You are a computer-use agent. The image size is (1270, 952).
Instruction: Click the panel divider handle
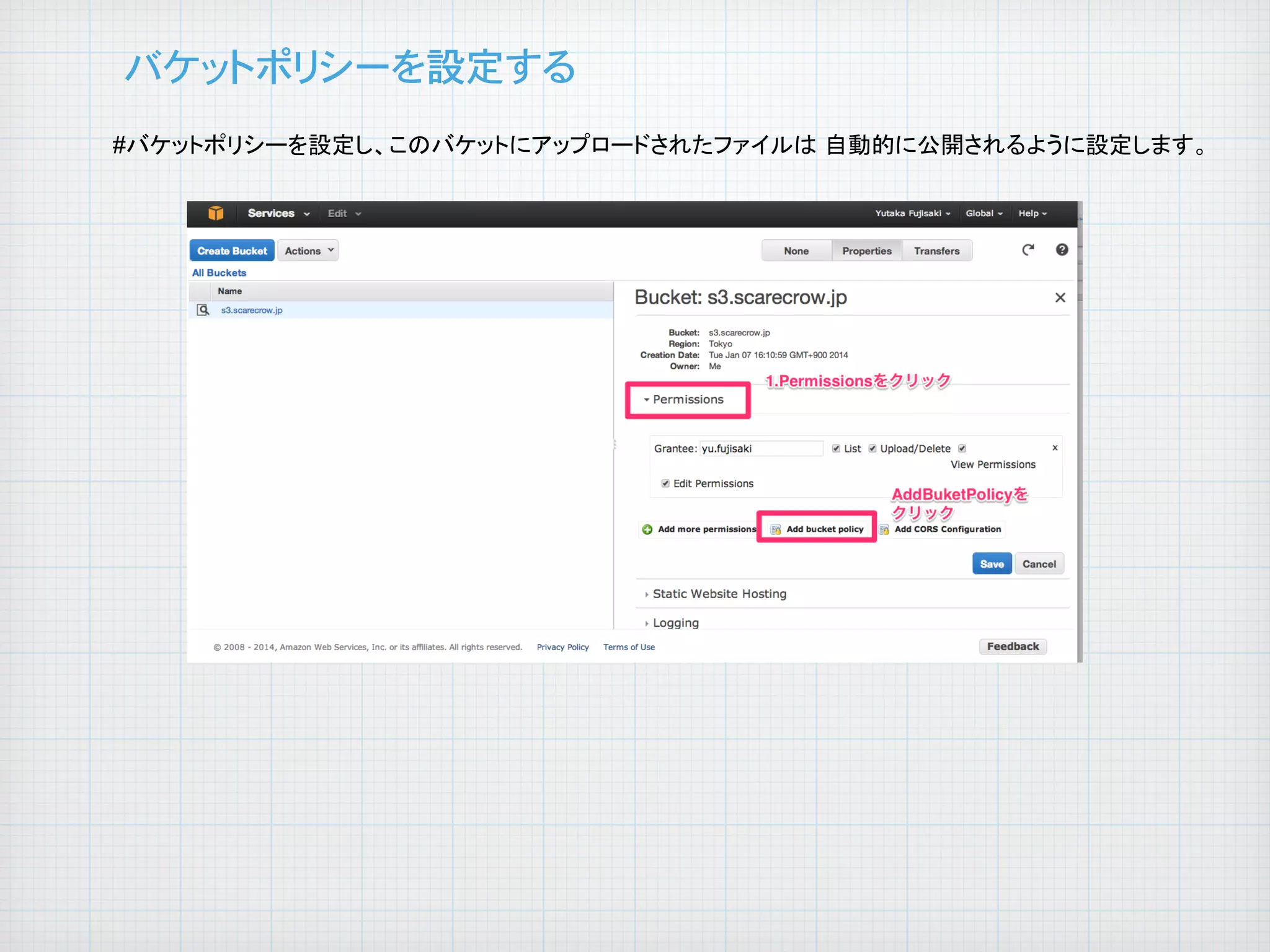click(615, 444)
